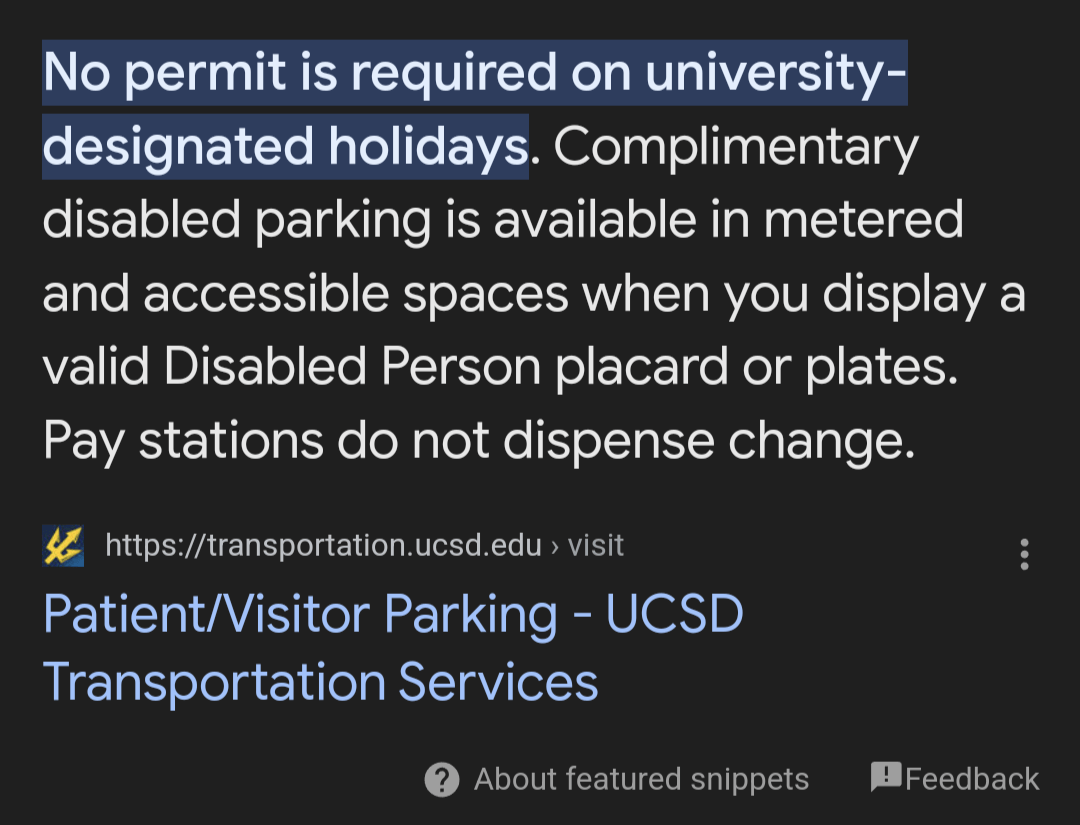Click the vertical dots beside the search result
This screenshot has width=1080, height=825.
(x=1024, y=553)
